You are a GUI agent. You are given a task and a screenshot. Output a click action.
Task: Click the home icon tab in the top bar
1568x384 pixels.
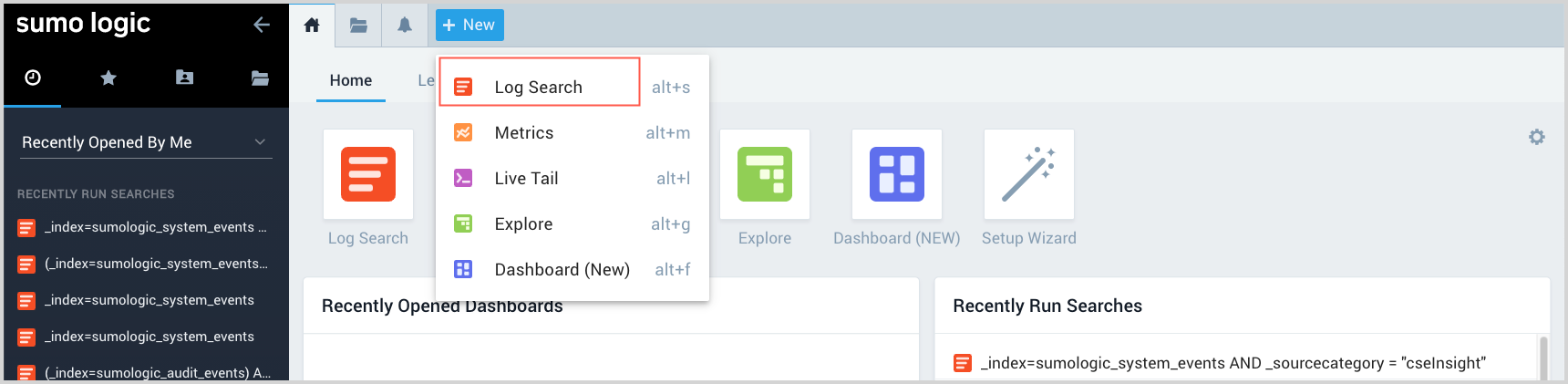312,25
